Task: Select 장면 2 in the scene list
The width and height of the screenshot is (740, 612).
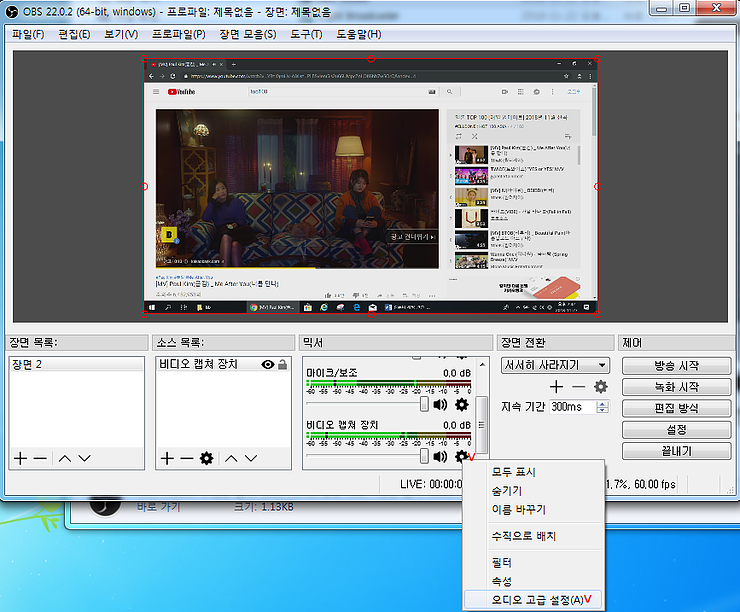Action: click(x=76, y=364)
